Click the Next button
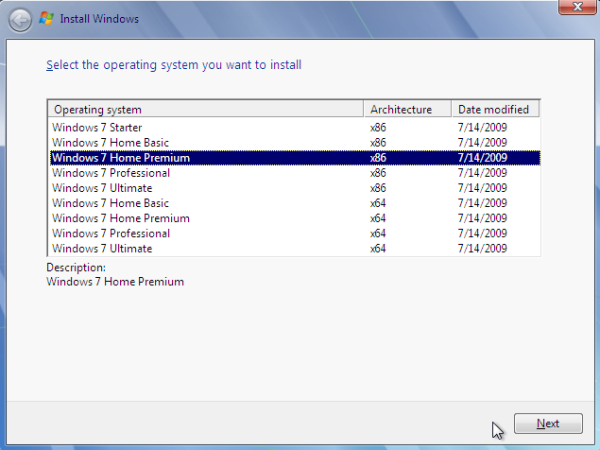The width and height of the screenshot is (600, 450). (548, 423)
